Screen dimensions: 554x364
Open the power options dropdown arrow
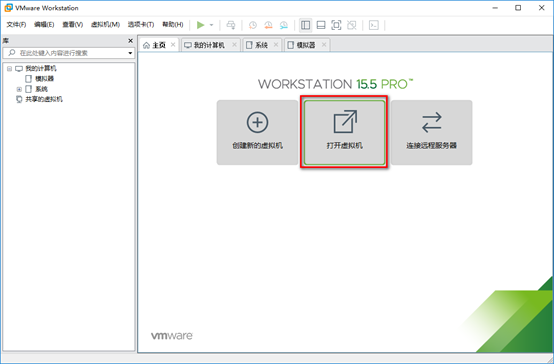(x=211, y=25)
